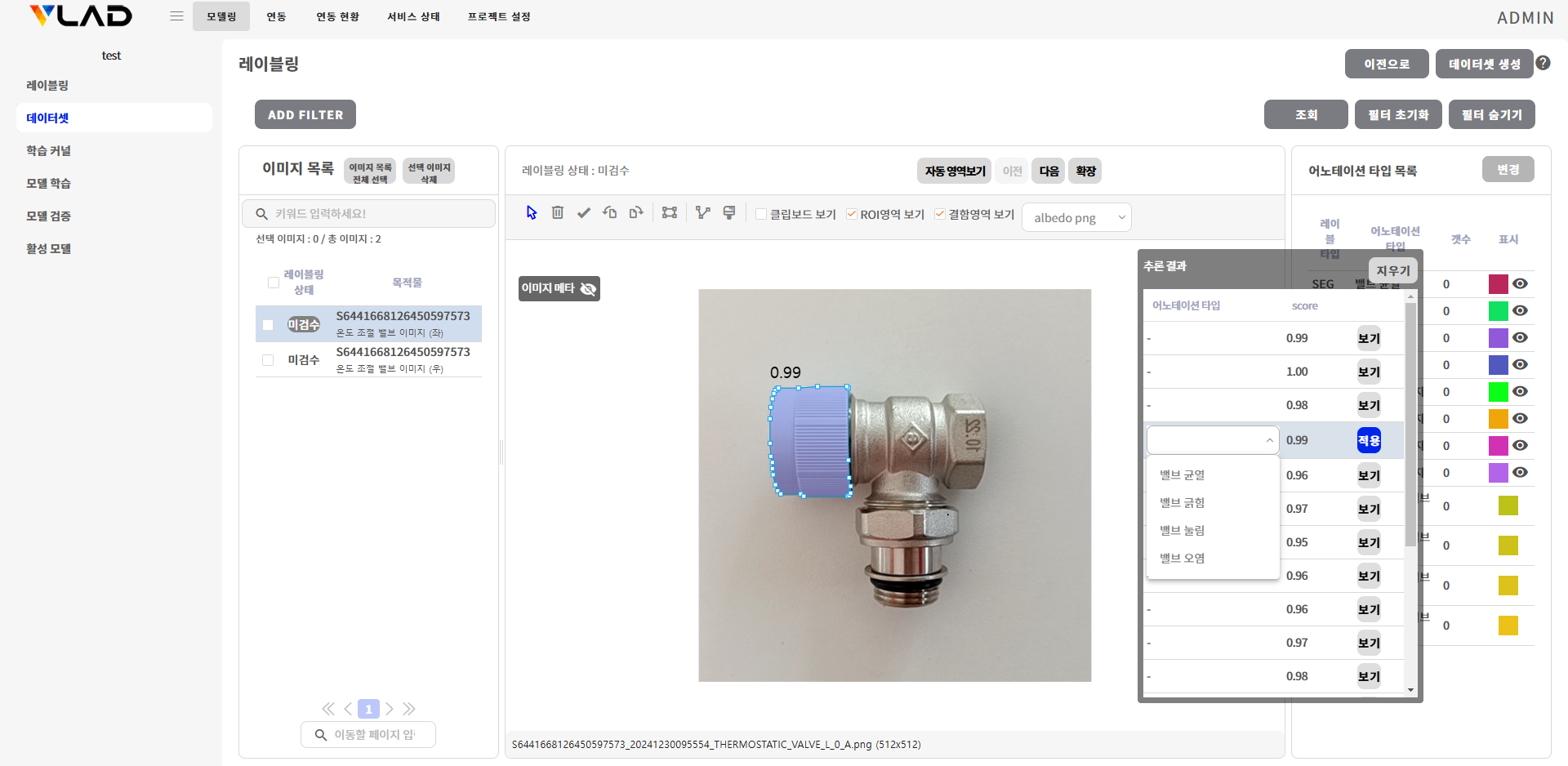Toggle eye icon next to bright green swatch

[1520, 391]
